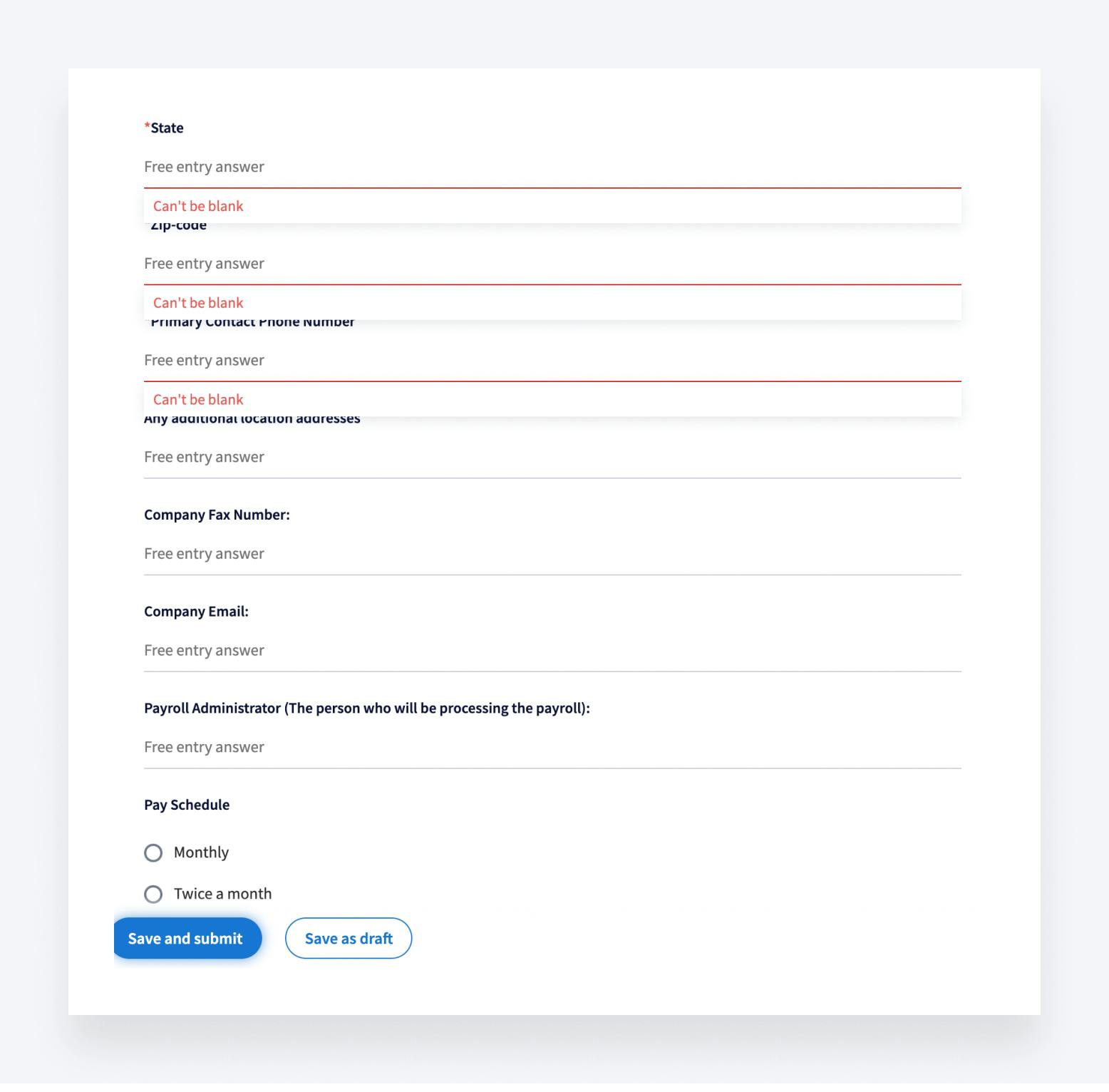Click the Primary Contact Phone Number label
Viewport: 1109px width, 1092px height.
coord(252,324)
